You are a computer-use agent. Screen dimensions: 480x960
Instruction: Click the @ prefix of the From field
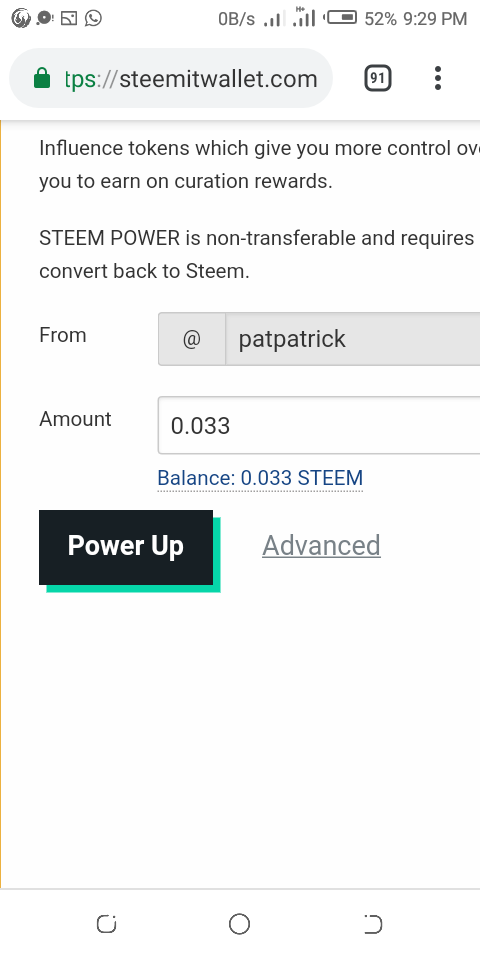point(192,339)
